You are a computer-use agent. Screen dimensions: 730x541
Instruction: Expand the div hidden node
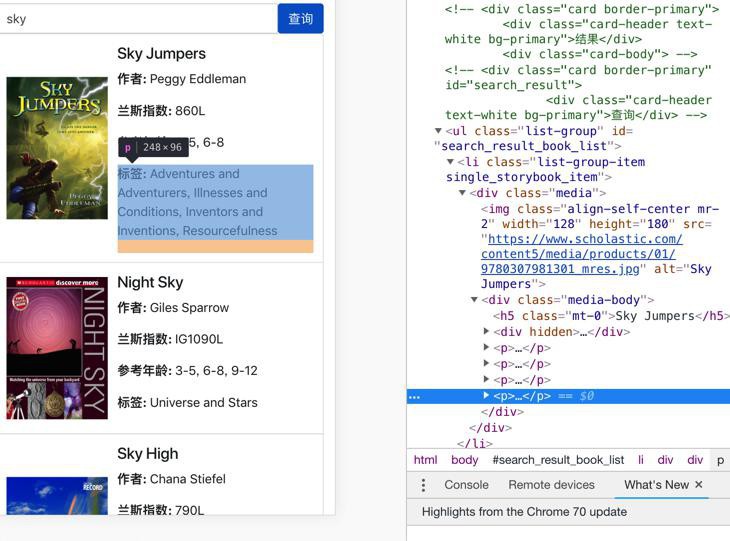[x=486, y=331]
